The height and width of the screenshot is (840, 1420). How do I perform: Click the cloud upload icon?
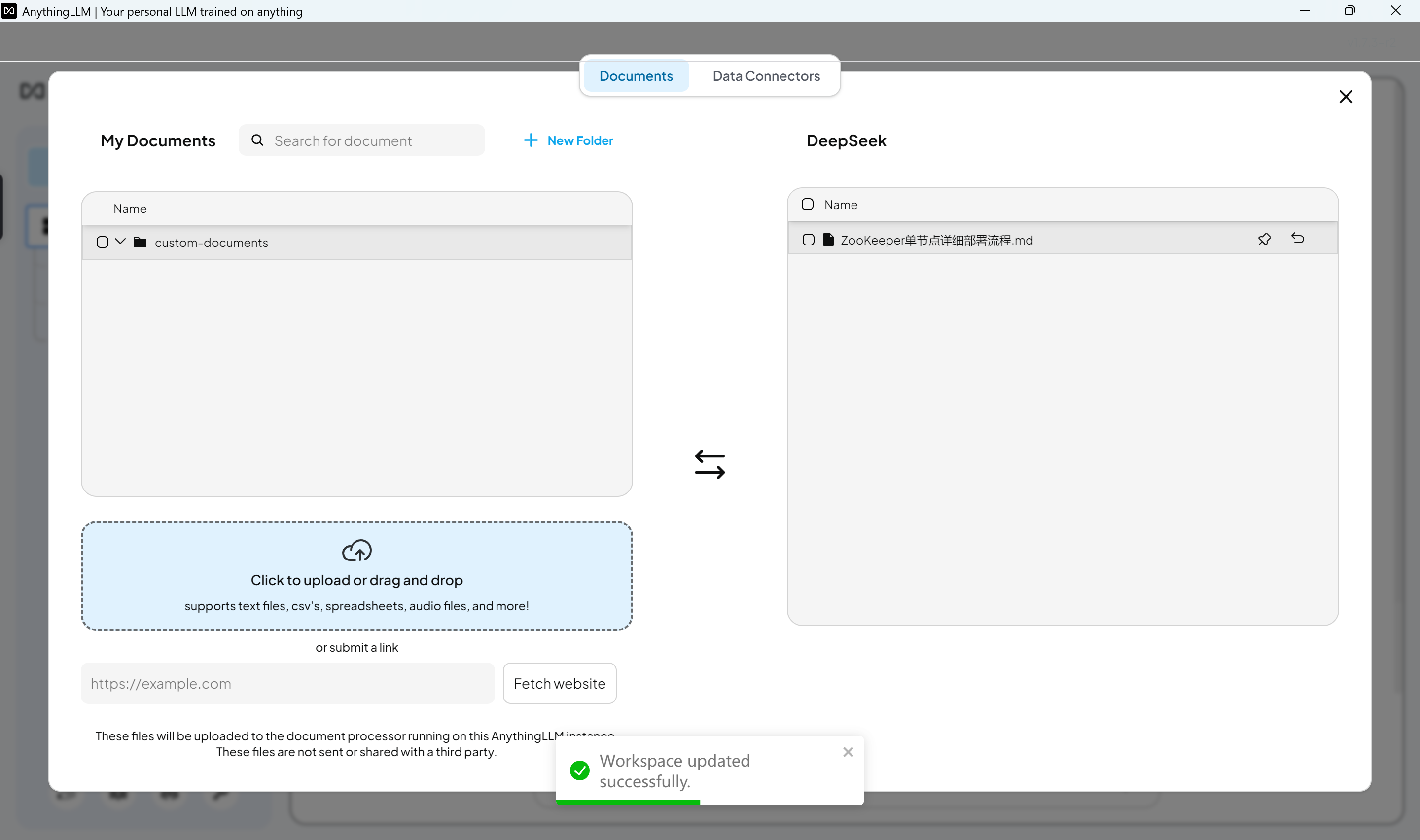click(356, 550)
